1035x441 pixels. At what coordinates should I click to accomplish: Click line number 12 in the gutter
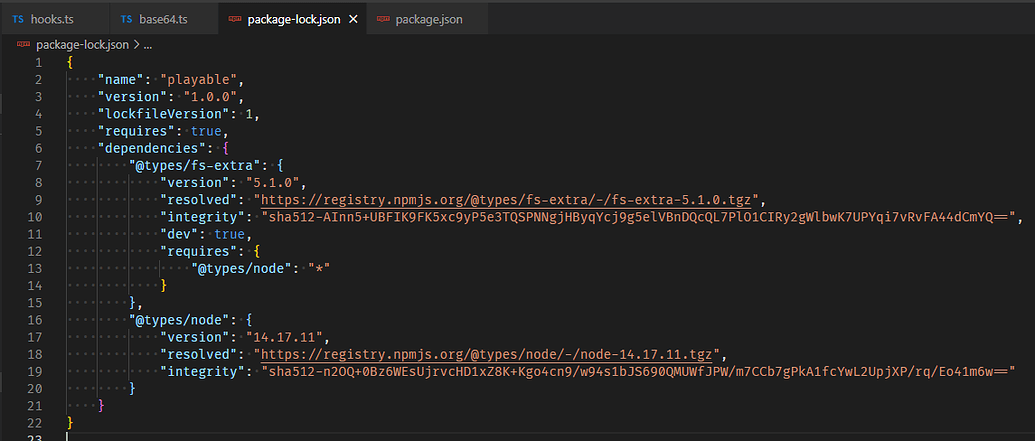pos(38,250)
